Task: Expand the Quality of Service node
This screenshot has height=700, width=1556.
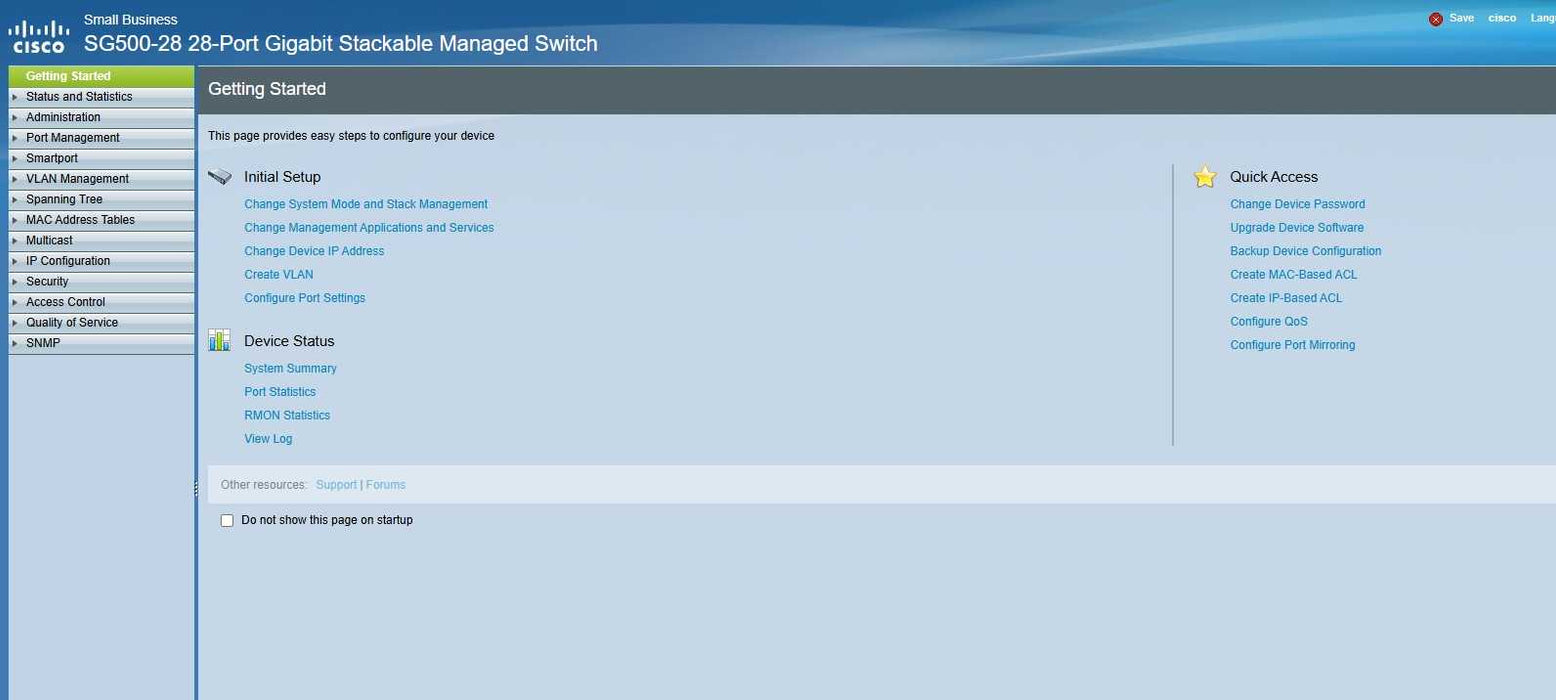Action: (15, 323)
